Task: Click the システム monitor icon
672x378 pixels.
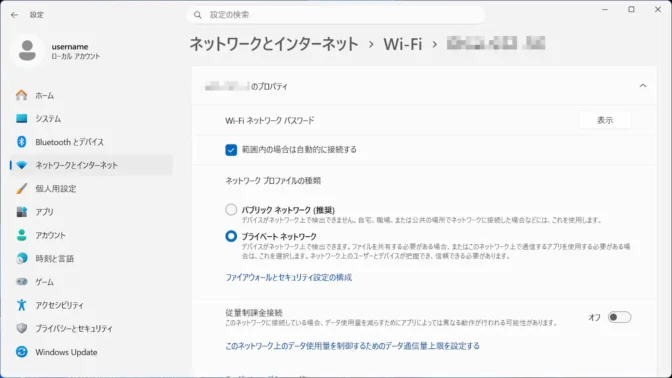Action: [x=21, y=118]
